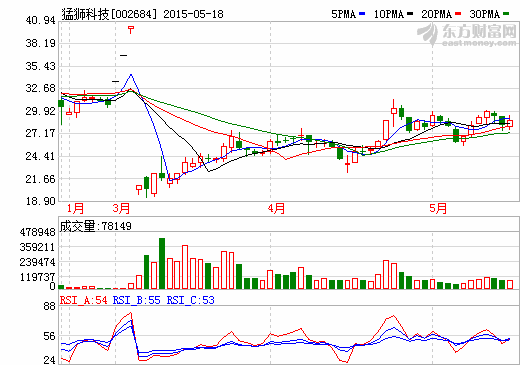
Task: Click the 5PMA legend label
Action: coord(343,14)
